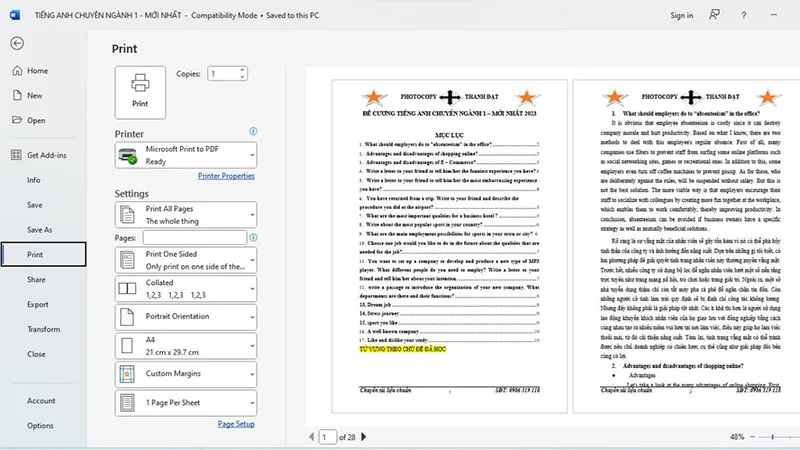
Task: Select Info in the sidebar
Action: coord(34,180)
